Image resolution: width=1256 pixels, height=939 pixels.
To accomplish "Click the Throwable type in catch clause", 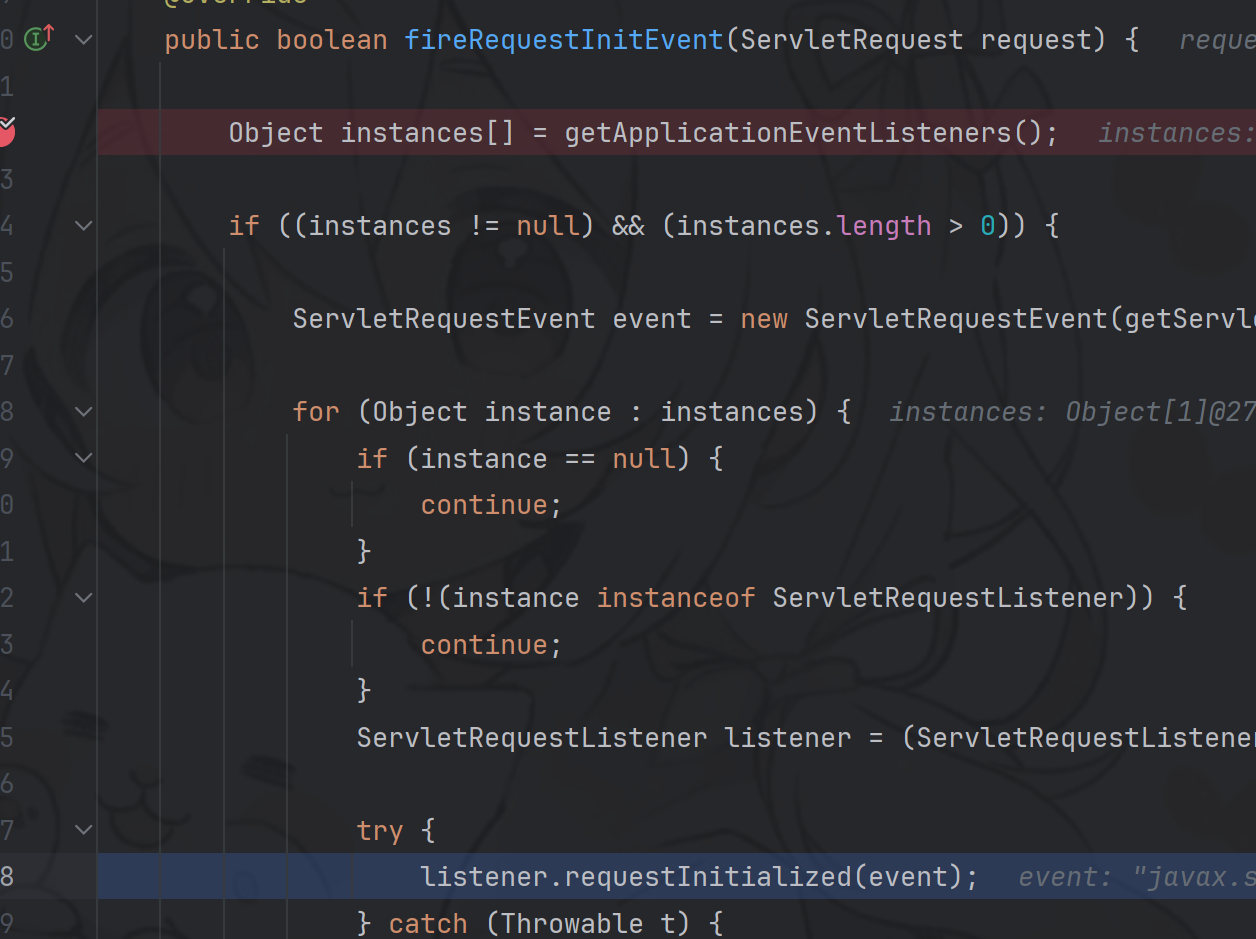I will tap(564, 923).
